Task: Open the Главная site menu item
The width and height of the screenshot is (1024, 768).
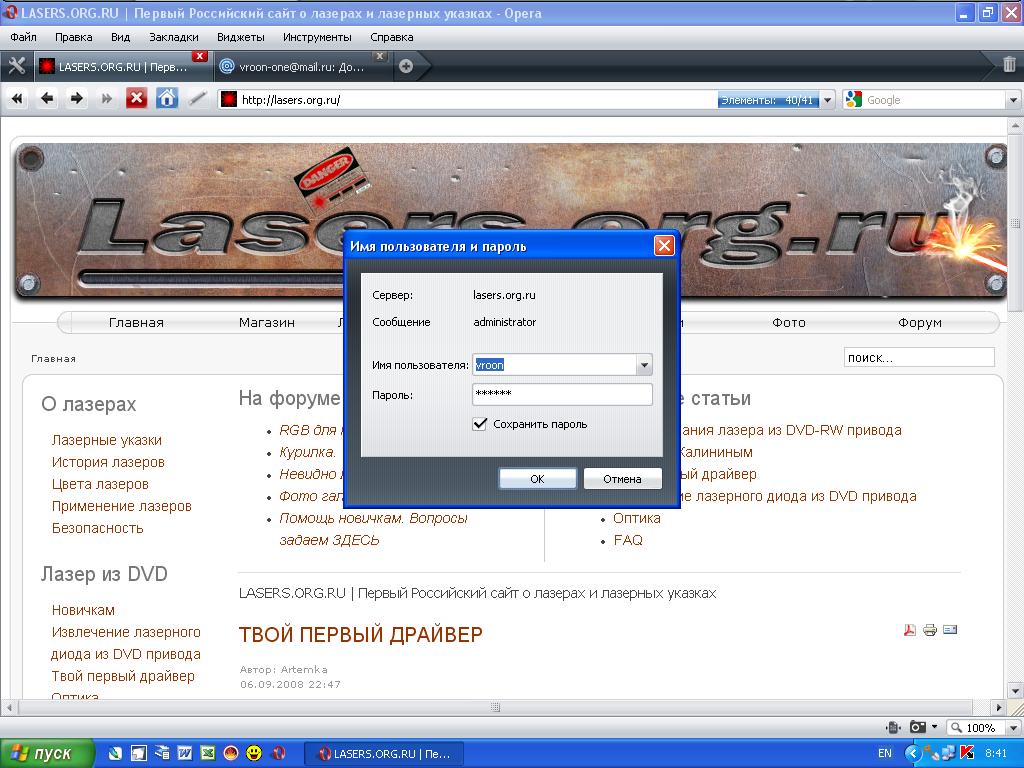Action: [136, 323]
